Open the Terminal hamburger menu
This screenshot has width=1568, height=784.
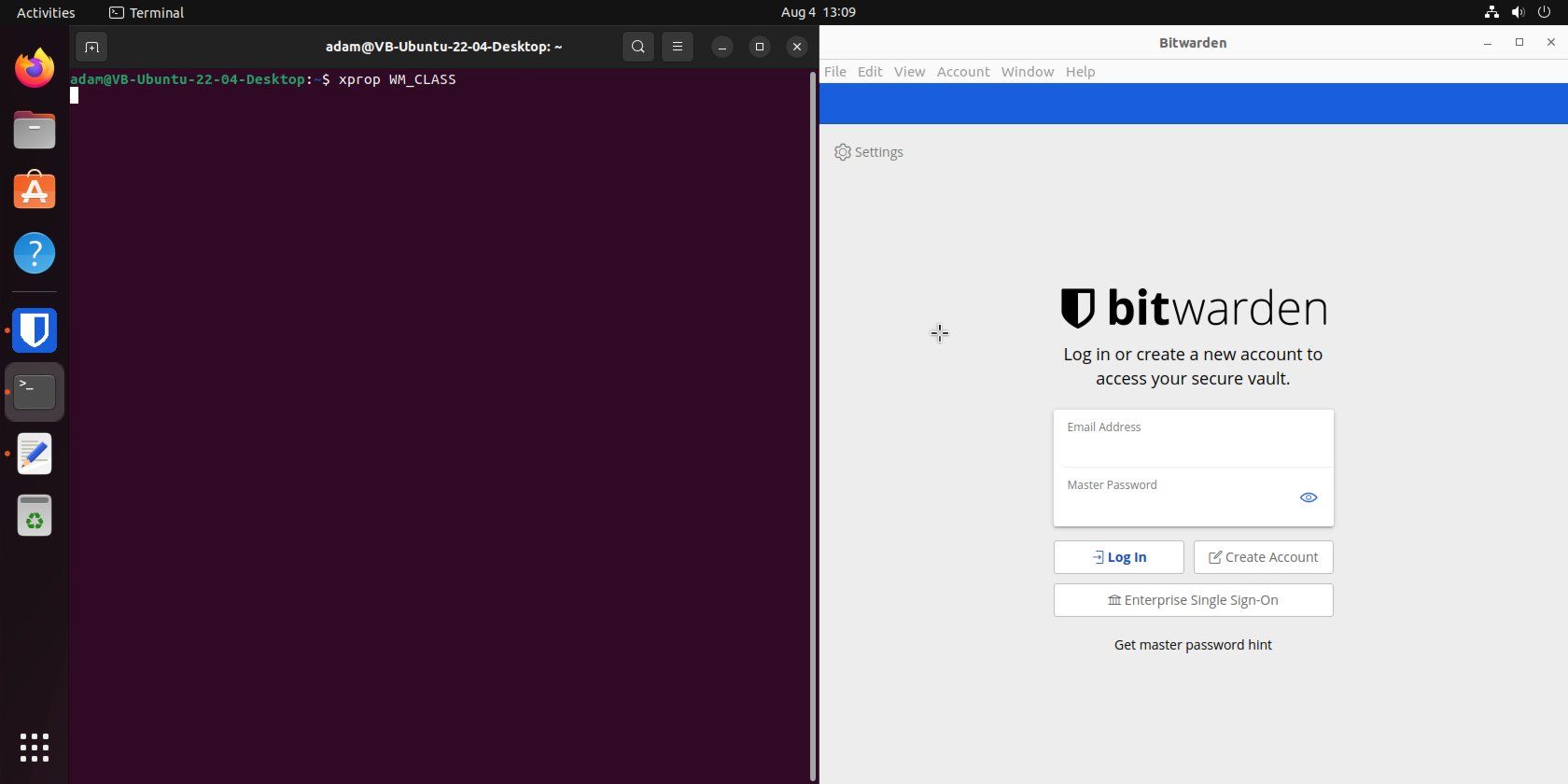pyautogui.click(x=678, y=47)
